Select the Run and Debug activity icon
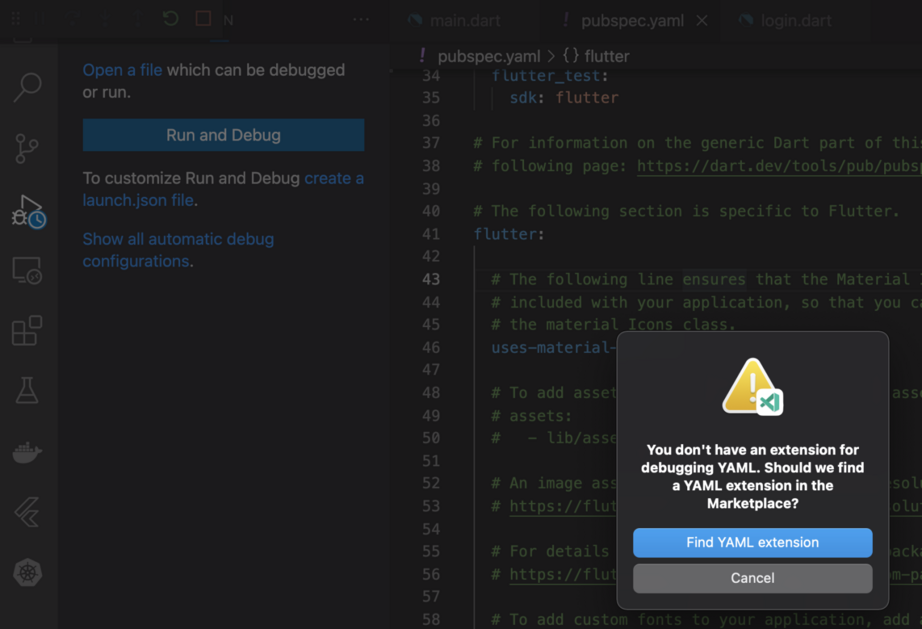Image resolution: width=922 pixels, height=629 pixels. pyautogui.click(x=27, y=210)
